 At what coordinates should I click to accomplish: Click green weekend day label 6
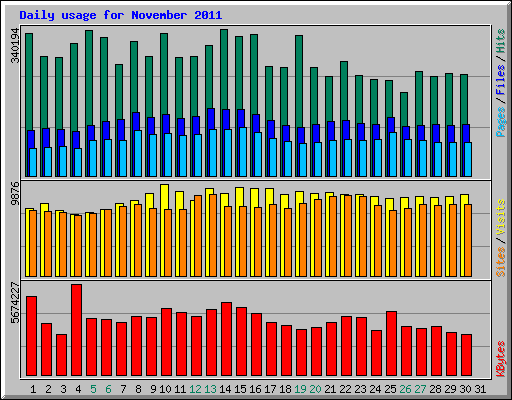(108, 389)
